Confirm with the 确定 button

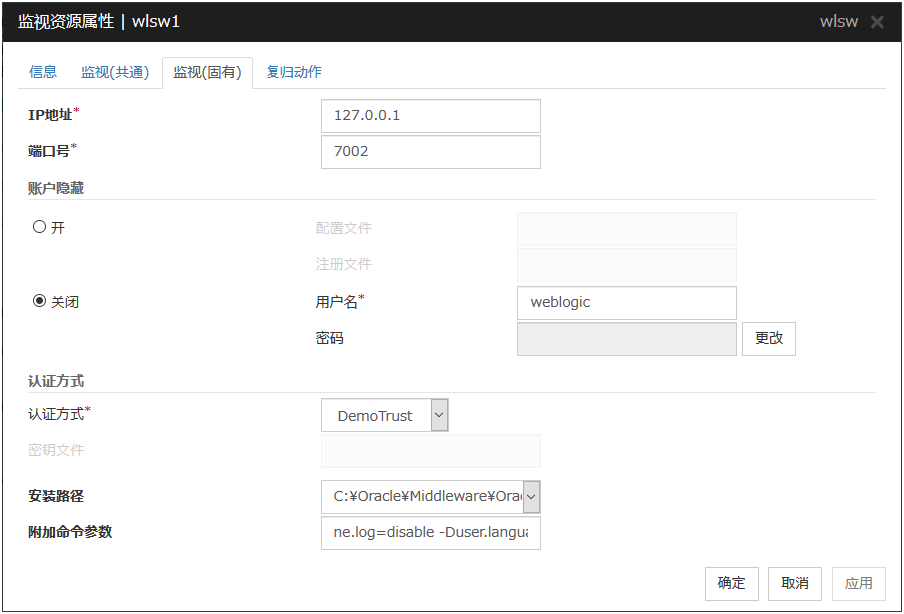click(731, 583)
